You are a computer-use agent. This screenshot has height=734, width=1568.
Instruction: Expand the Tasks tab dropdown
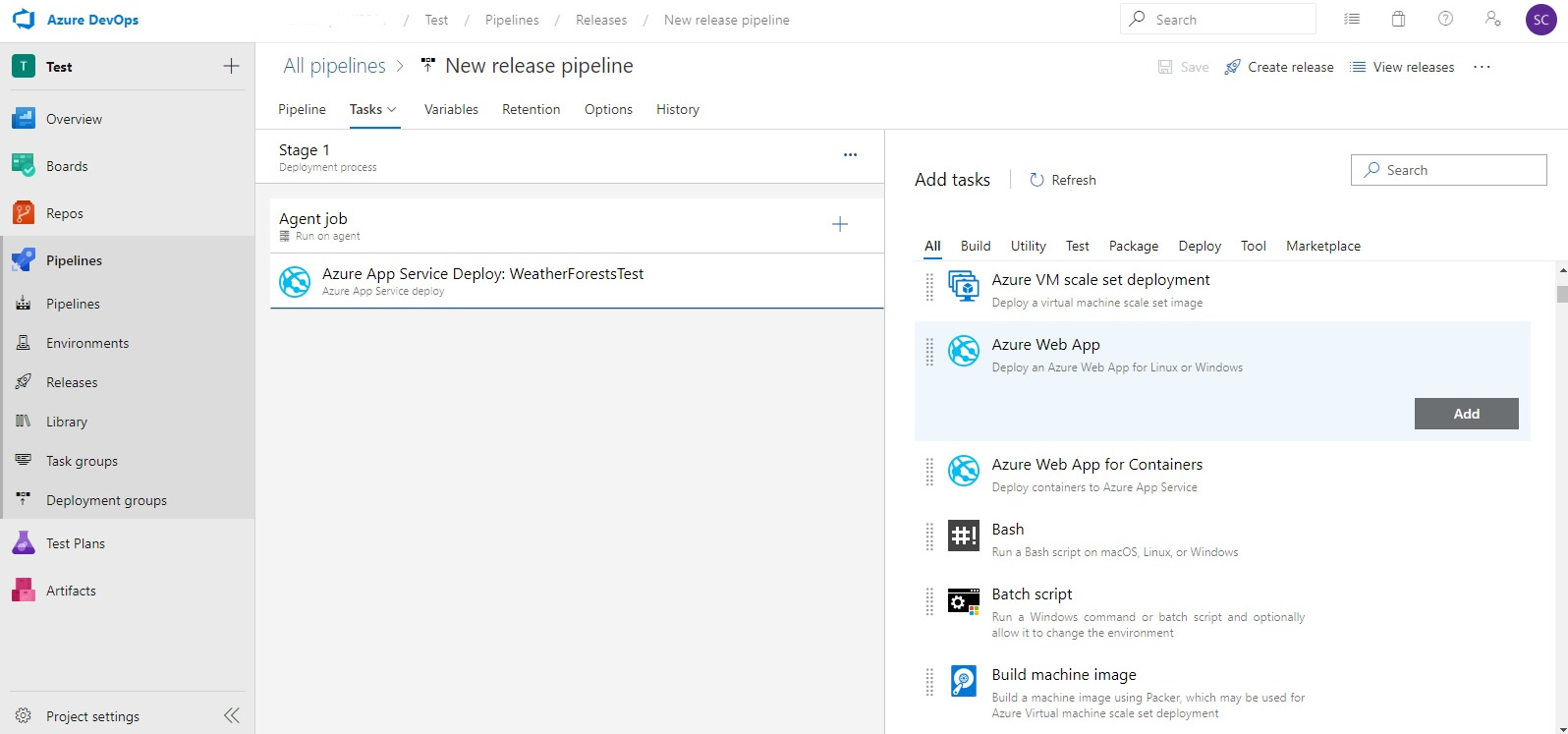pos(392,110)
